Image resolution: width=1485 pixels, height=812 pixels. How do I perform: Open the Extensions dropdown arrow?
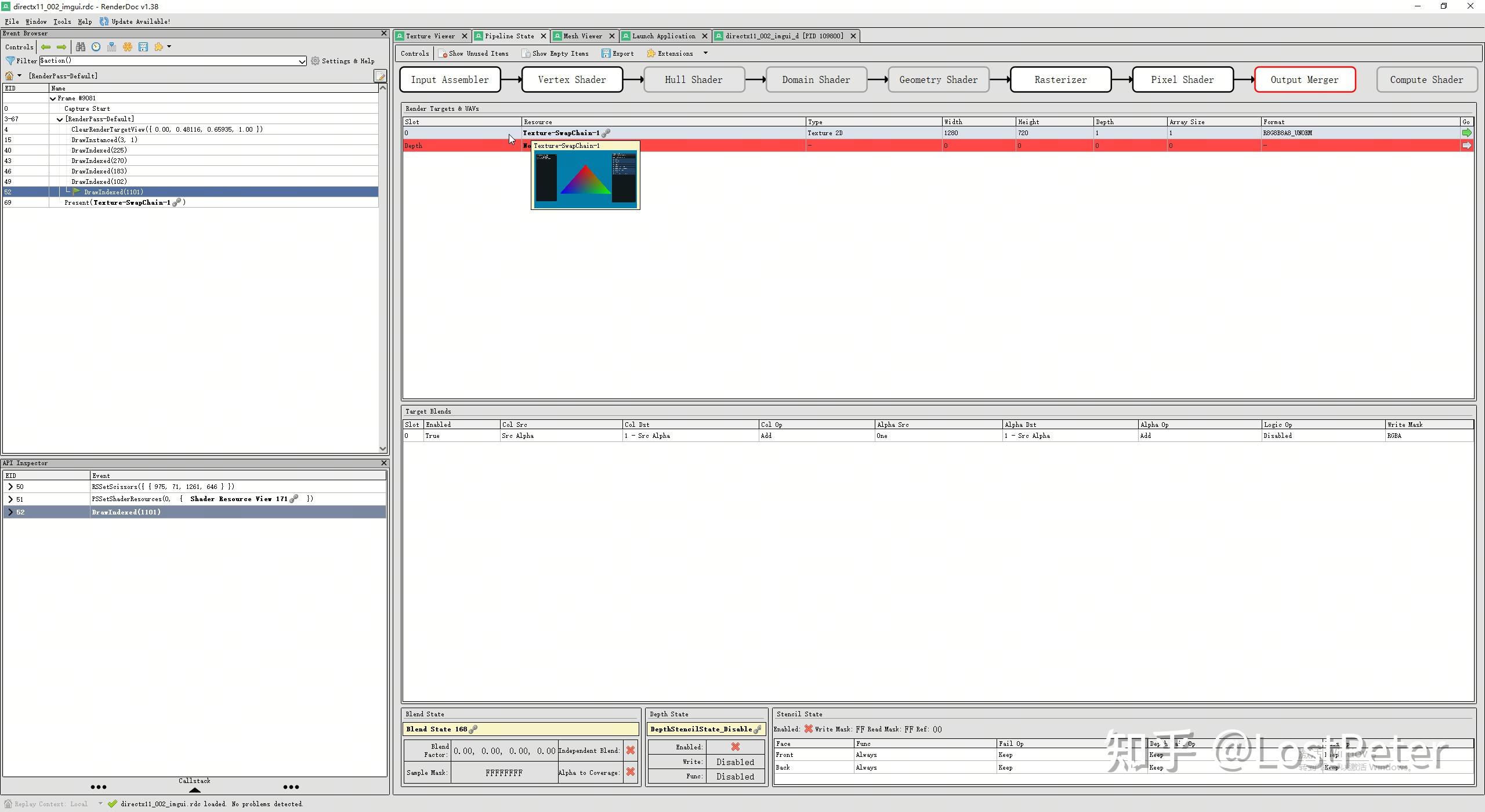[705, 53]
